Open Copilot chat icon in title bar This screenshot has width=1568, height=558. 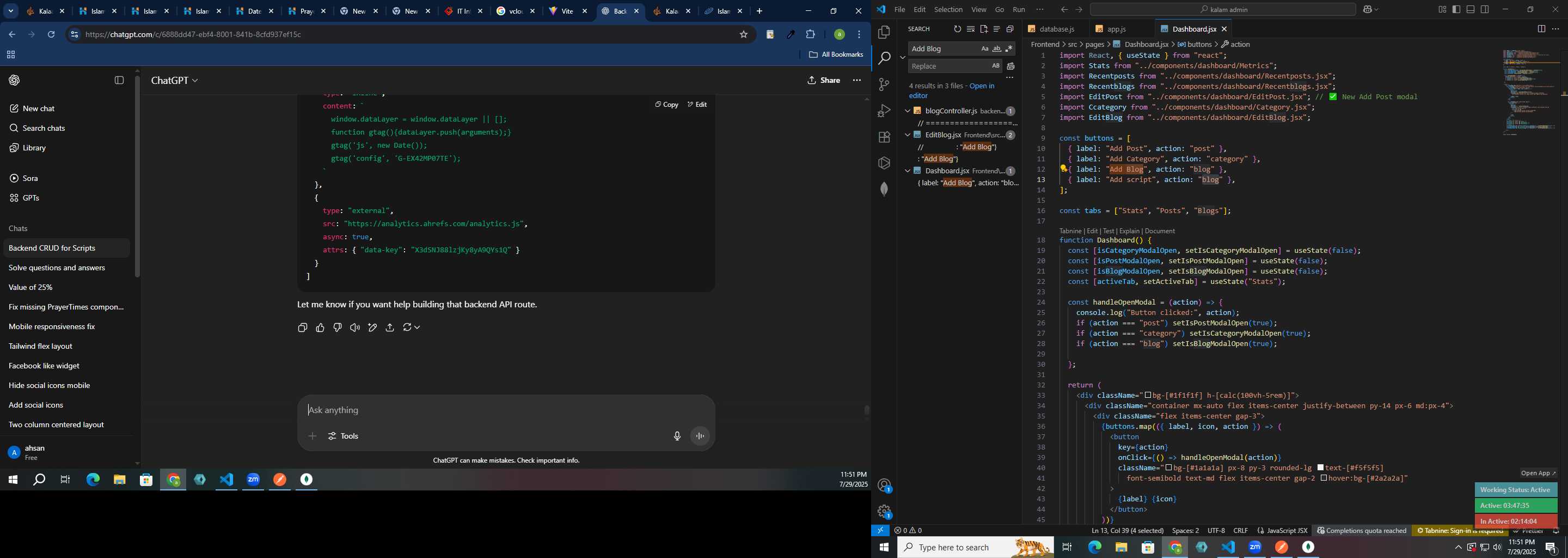[1367, 10]
